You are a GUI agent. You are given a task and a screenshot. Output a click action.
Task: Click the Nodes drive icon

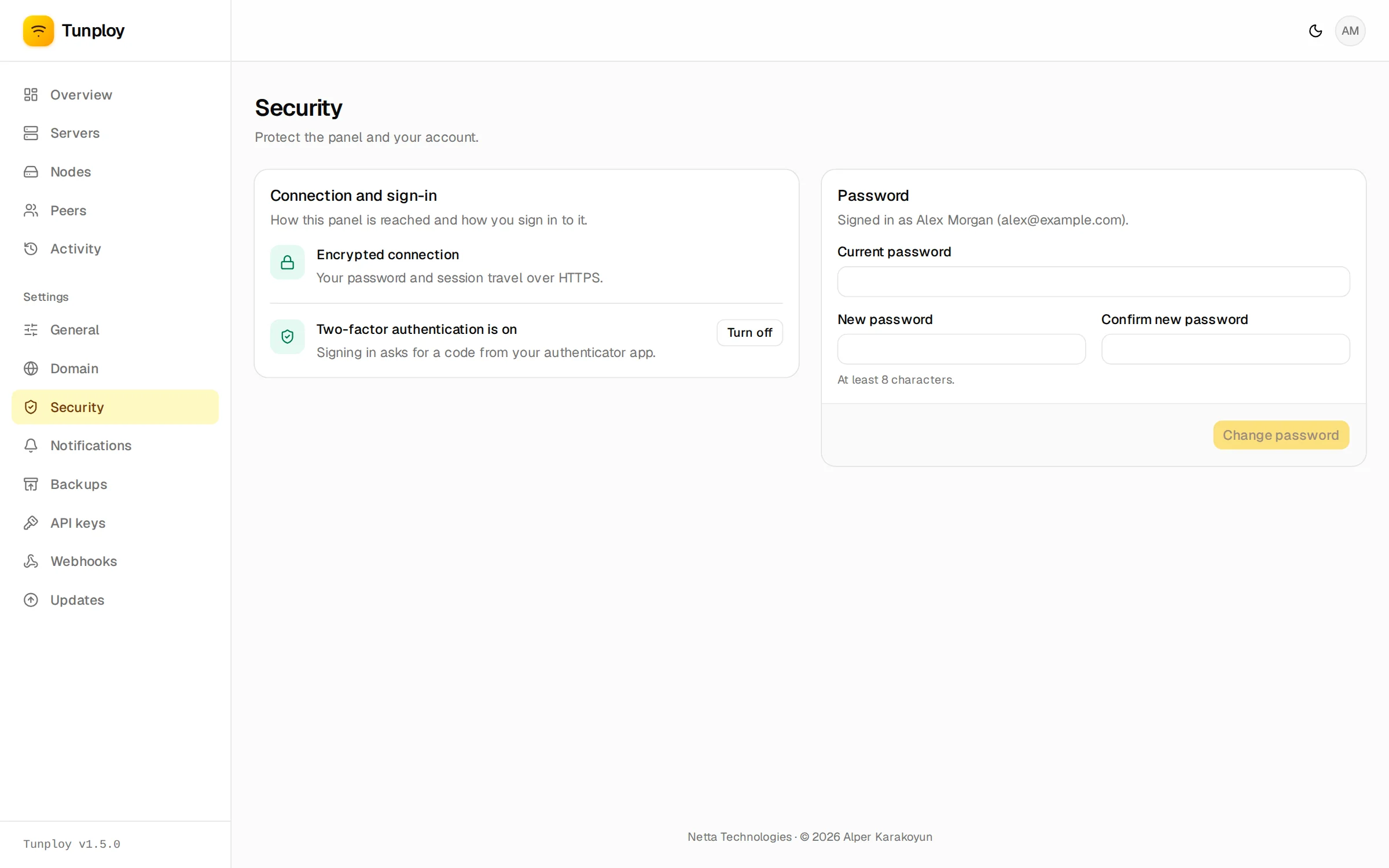coord(31,172)
